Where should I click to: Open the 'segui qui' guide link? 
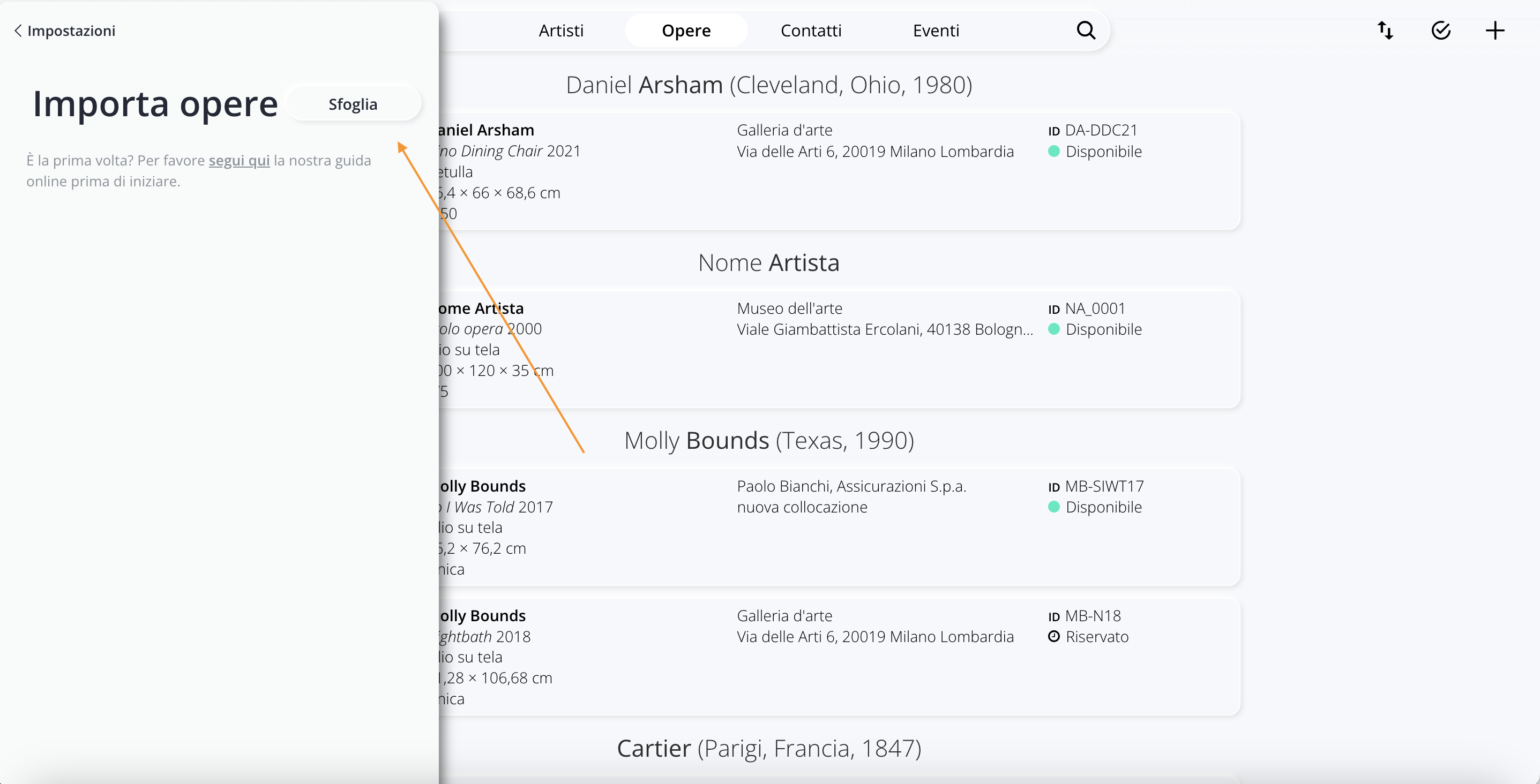pos(239,160)
